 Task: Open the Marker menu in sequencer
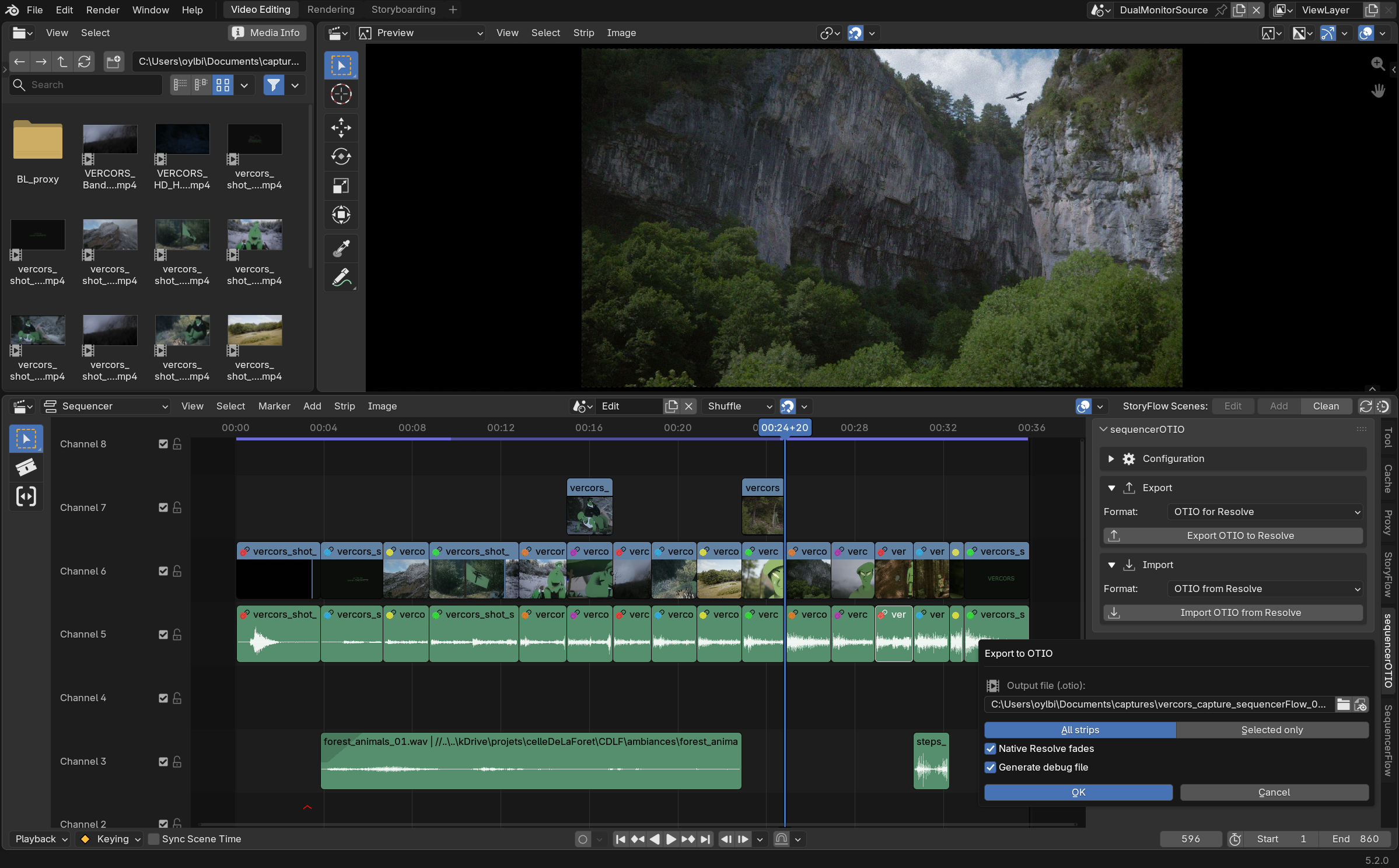[274, 406]
